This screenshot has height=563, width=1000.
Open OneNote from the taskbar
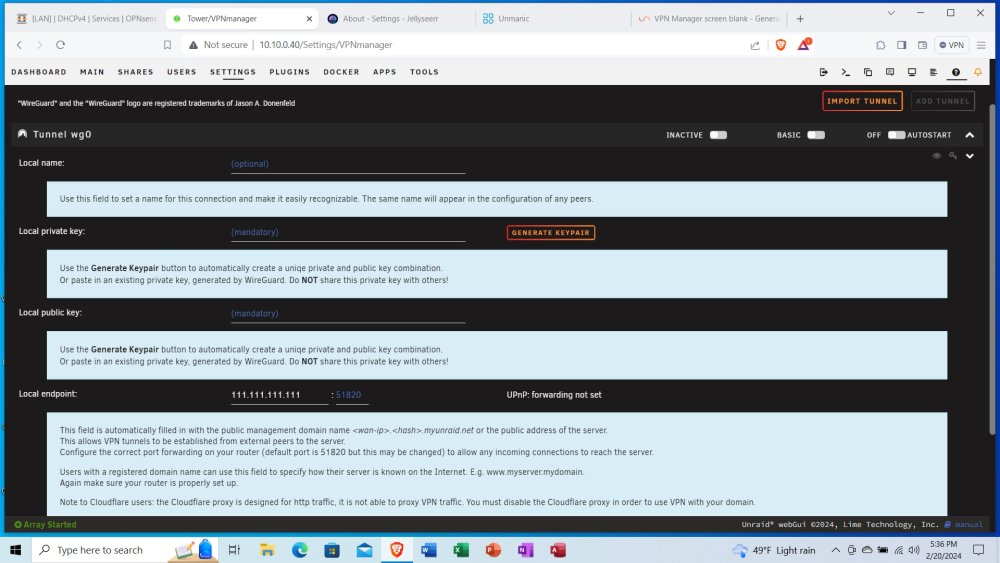coord(526,550)
